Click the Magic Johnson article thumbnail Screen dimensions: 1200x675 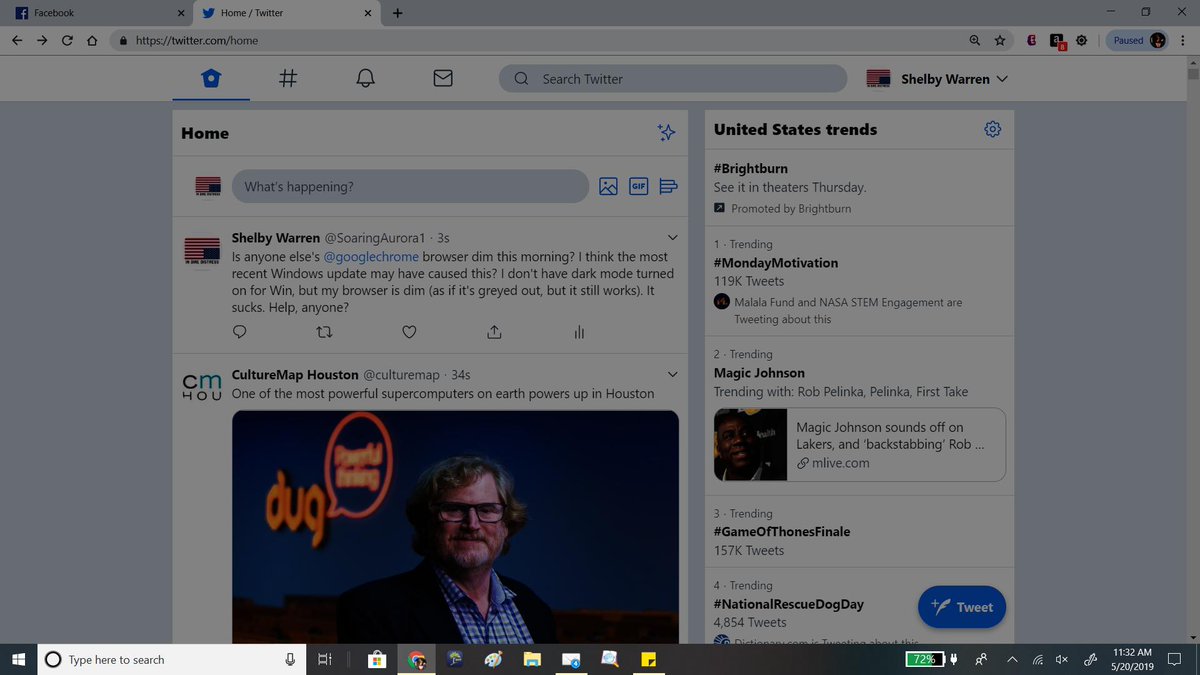pyautogui.click(x=751, y=444)
